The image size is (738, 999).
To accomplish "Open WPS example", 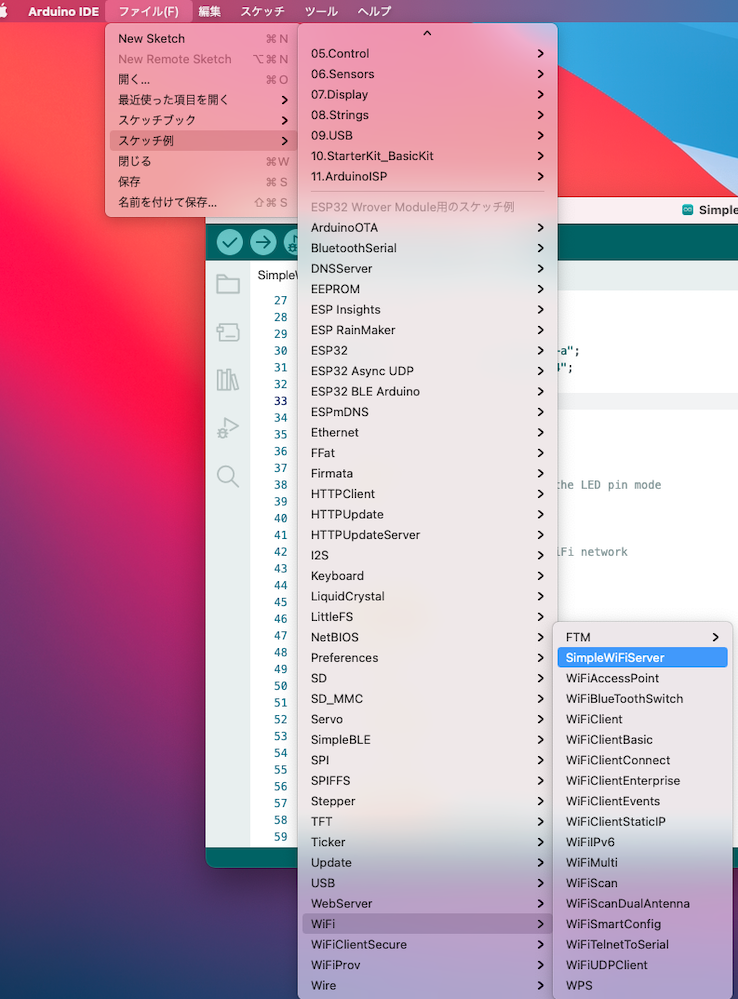I will 642,985.
